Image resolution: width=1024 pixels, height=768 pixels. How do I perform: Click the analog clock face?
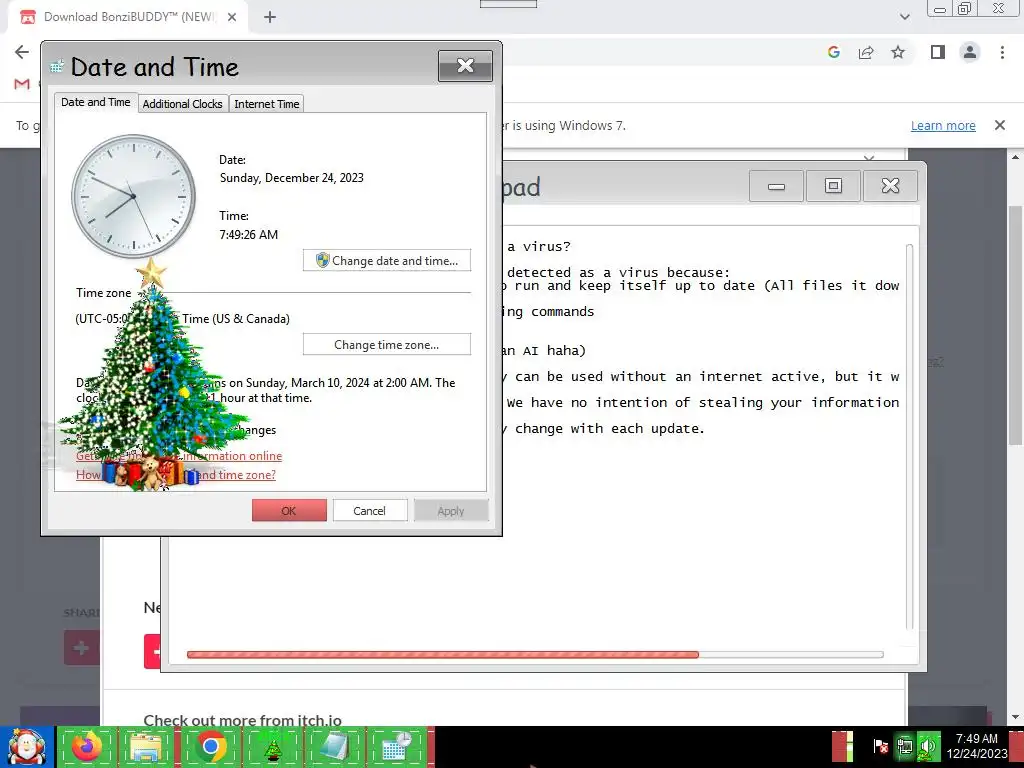tap(133, 196)
